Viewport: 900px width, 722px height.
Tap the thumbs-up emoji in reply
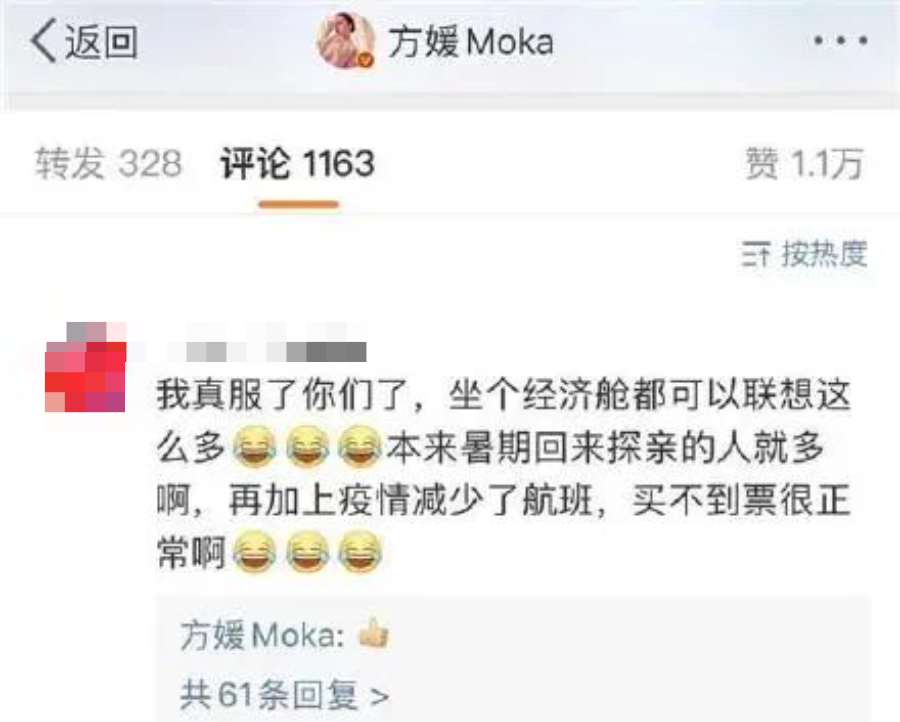pyautogui.click(x=374, y=633)
